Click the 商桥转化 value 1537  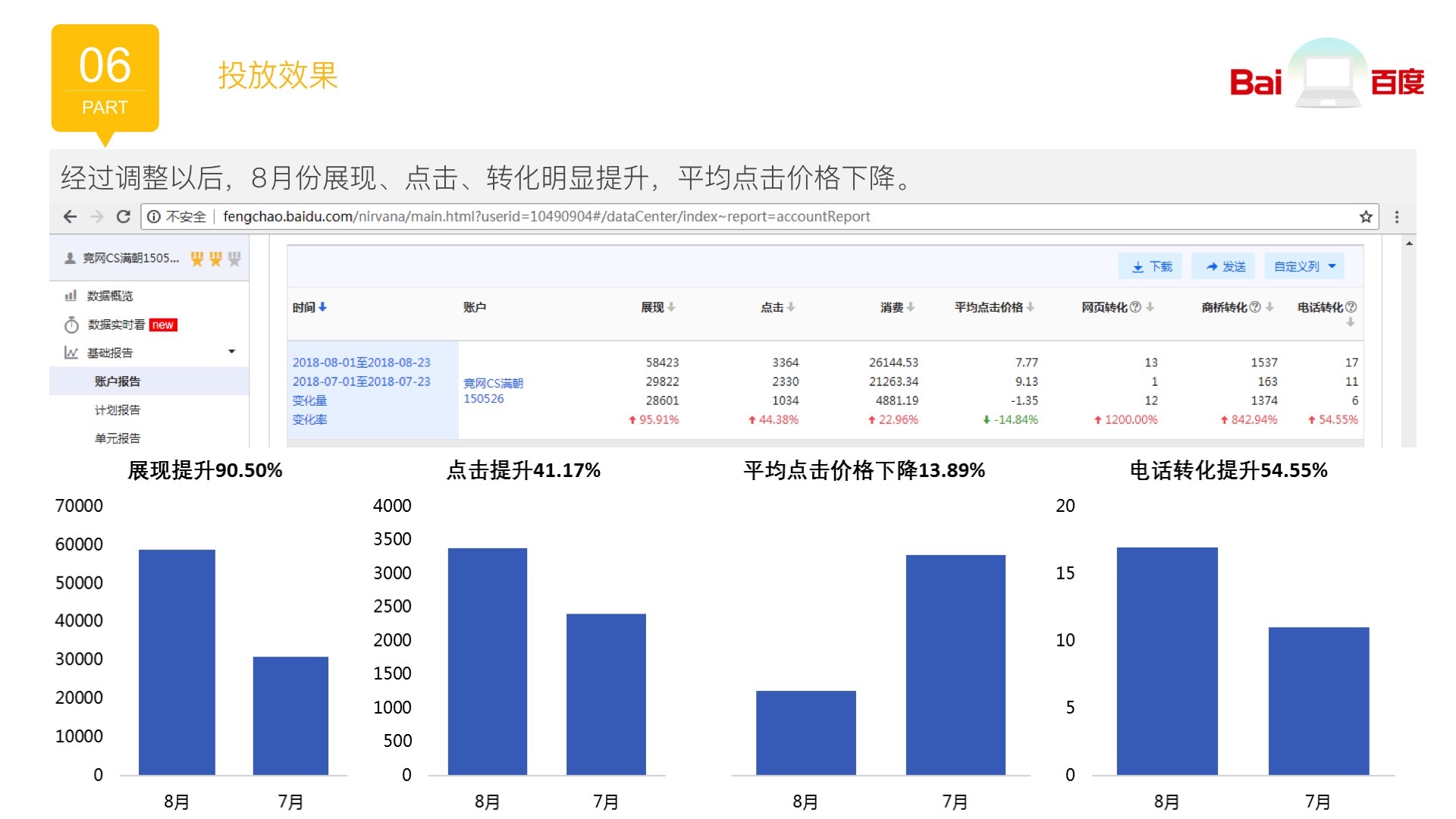(1264, 362)
